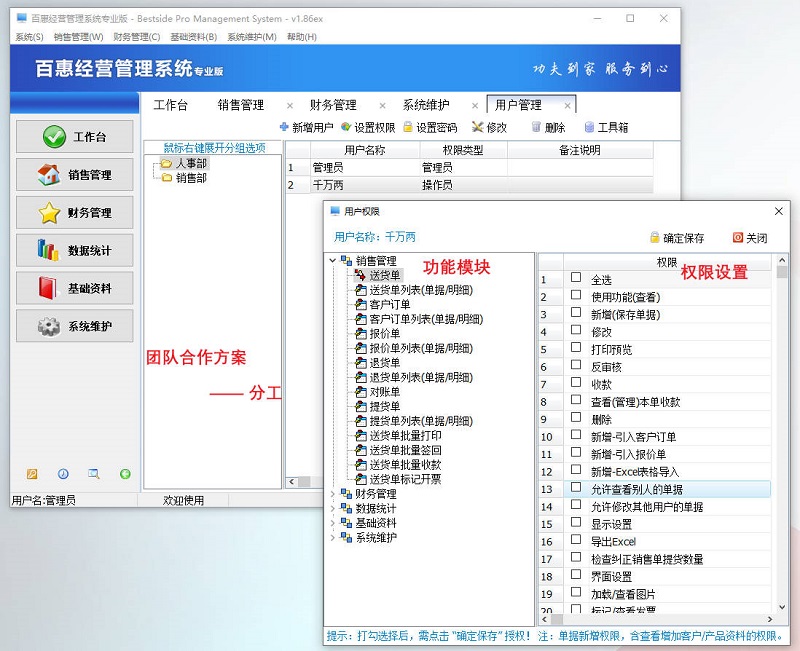The image size is (800, 651).
Task: Enable 允许查看别人的单据 checkbox
Action: coord(576,487)
